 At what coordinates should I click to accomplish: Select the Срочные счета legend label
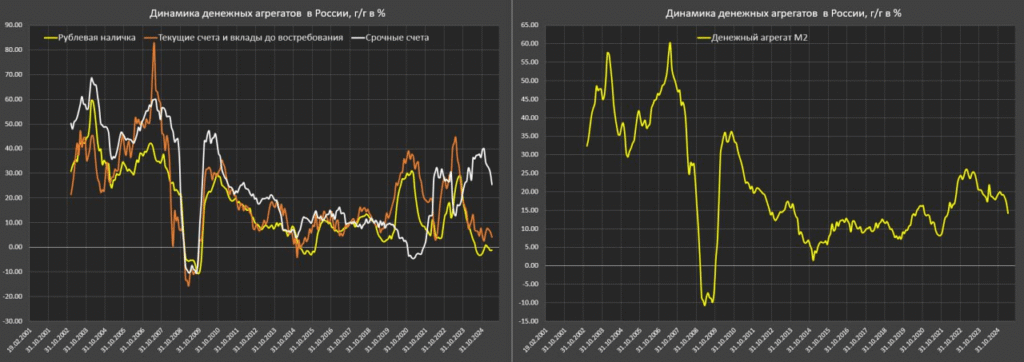click(399, 38)
